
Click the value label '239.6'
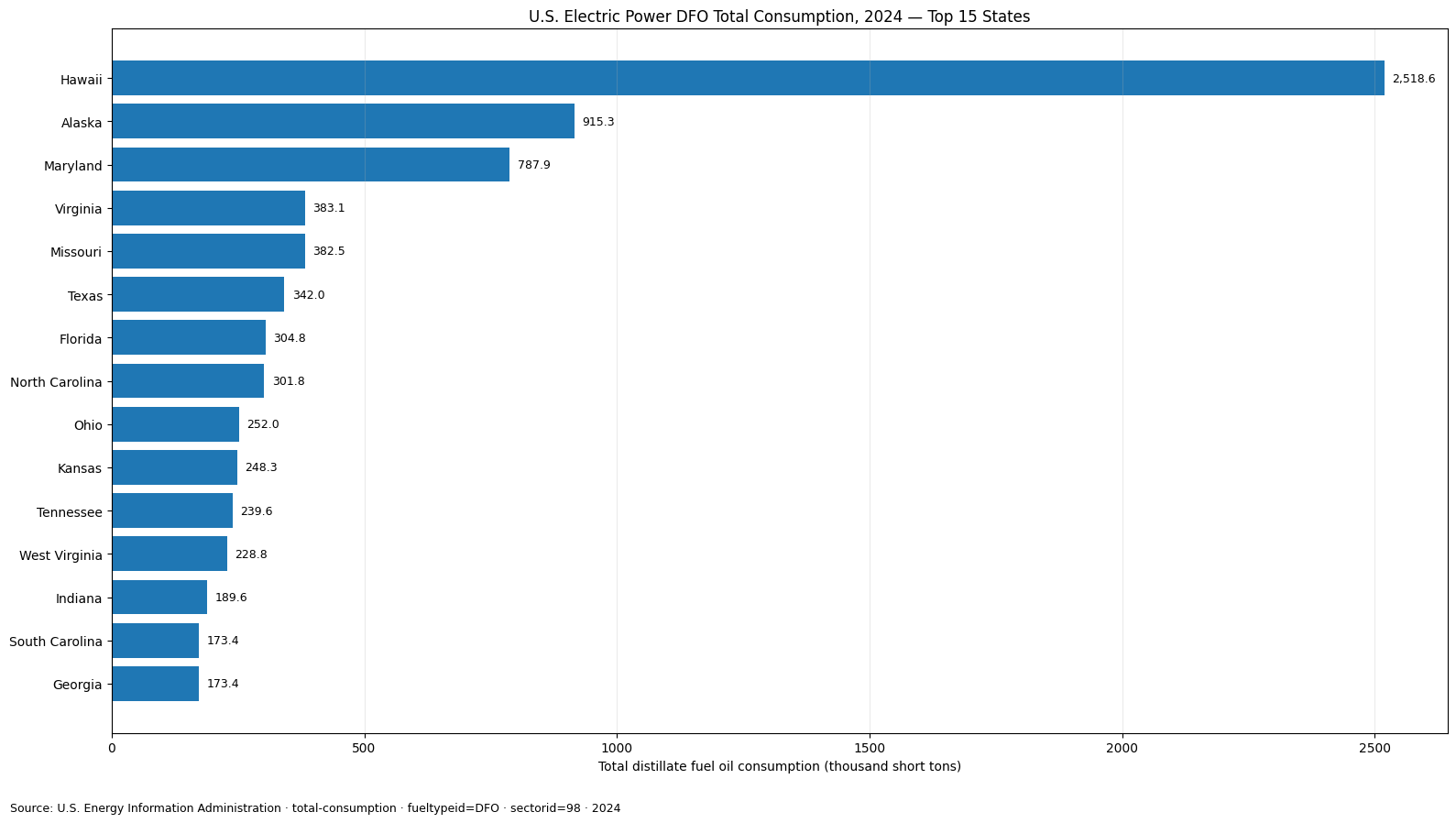[257, 511]
